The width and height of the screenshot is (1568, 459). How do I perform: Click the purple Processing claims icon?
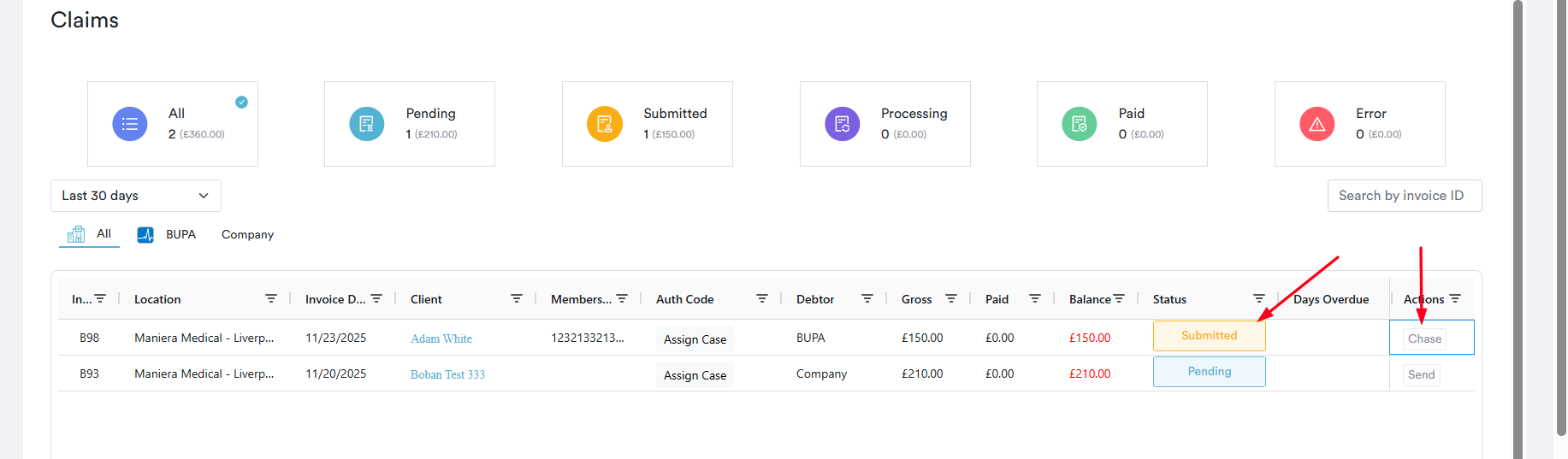(843, 124)
